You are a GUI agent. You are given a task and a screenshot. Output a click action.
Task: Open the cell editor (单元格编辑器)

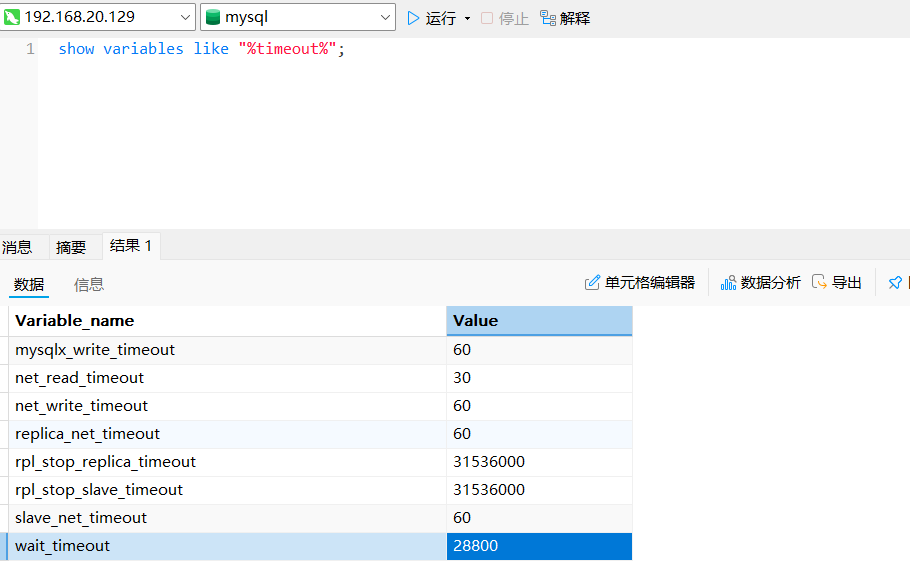[640, 283]
